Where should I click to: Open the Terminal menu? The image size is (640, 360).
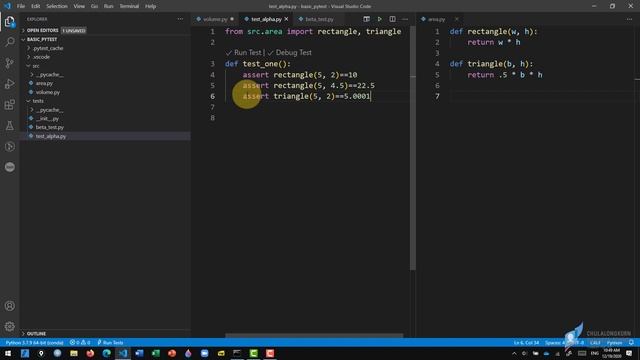[x=129, y=6]
